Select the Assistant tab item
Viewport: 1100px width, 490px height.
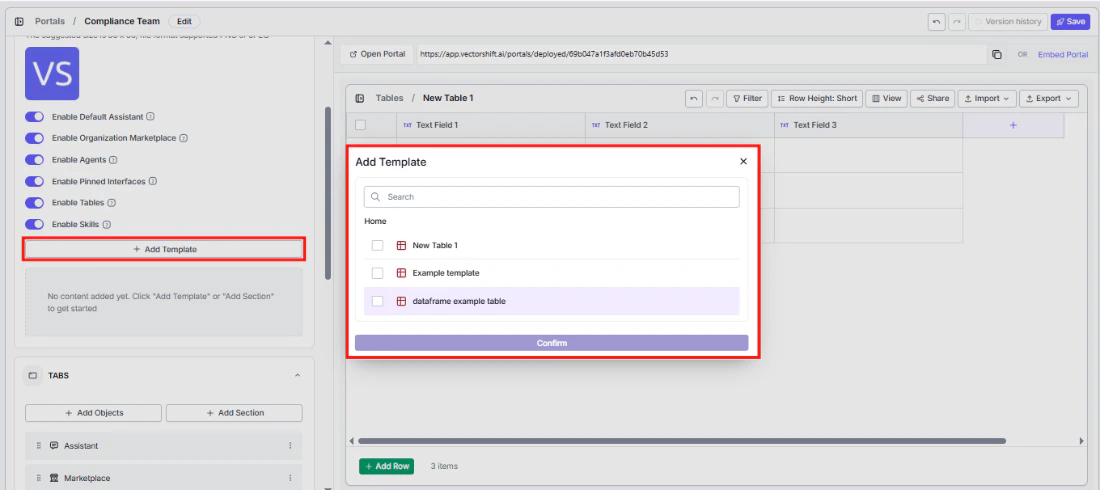[x=163, y=446]
